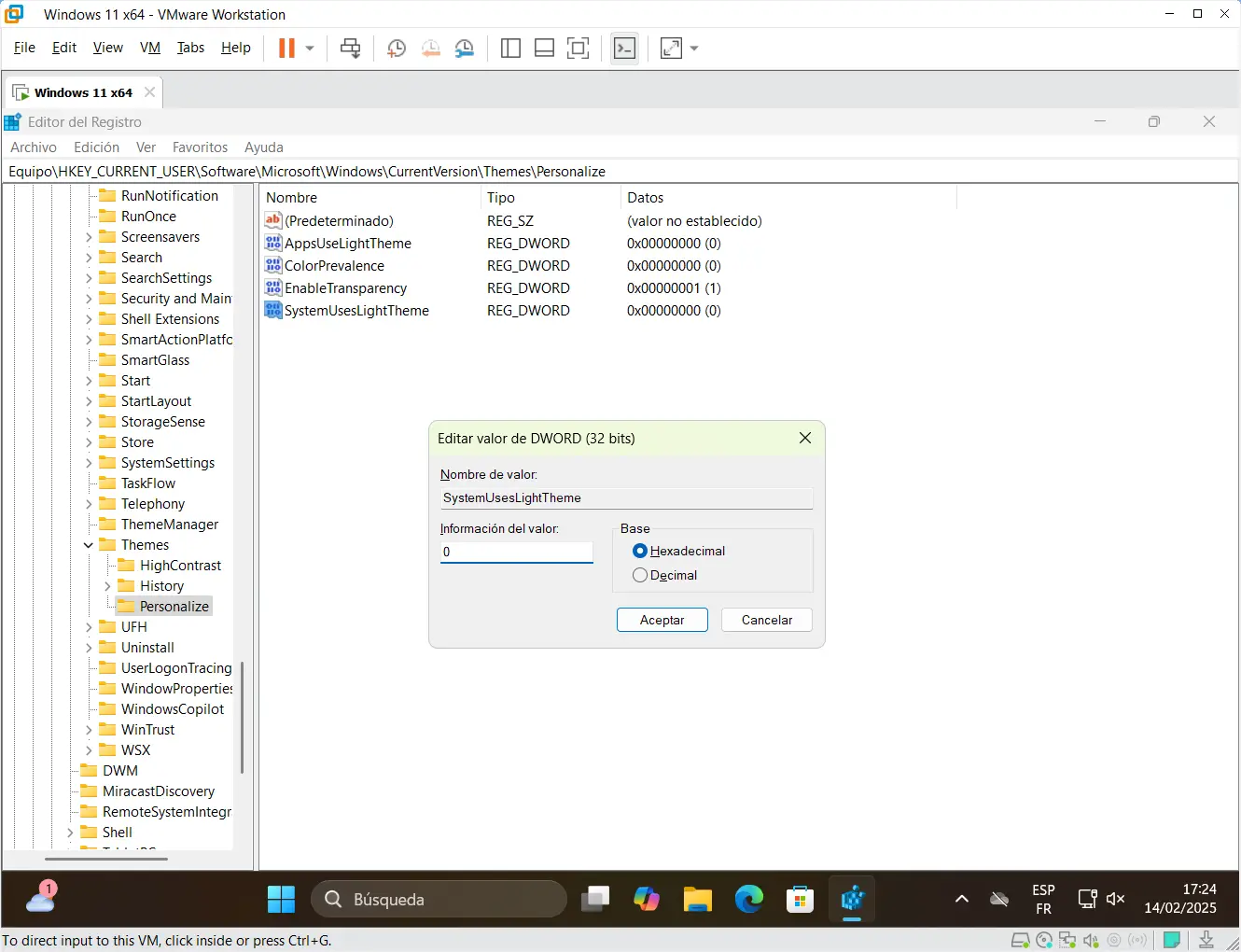Screen dimensions: 1241x952
Task: Enter VMware full screen mode
Action: [579, 49]
